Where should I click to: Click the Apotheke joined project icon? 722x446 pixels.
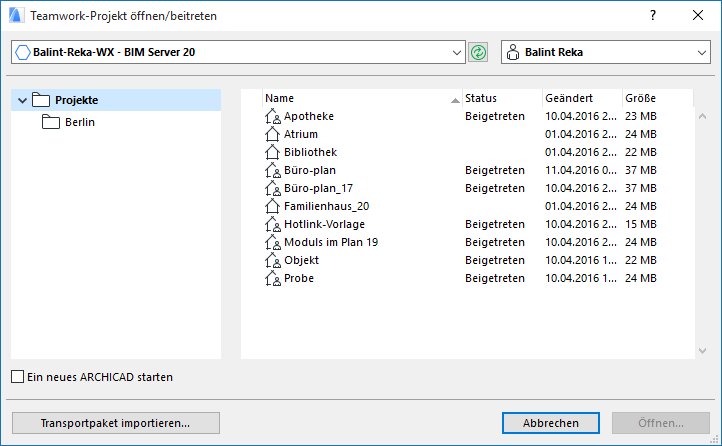coord(272,116)
